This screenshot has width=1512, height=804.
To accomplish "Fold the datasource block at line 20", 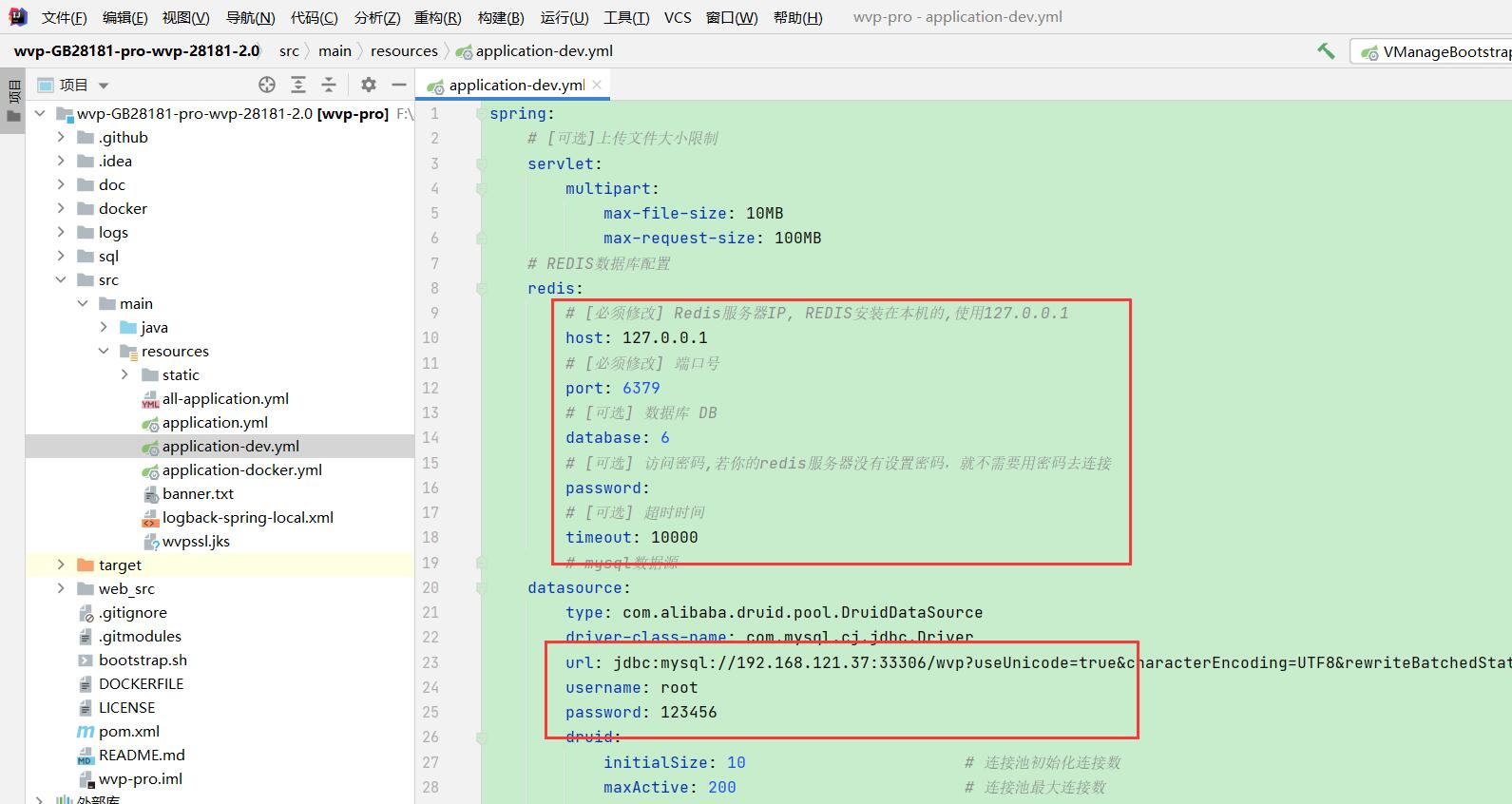I will tap(482, 588).
